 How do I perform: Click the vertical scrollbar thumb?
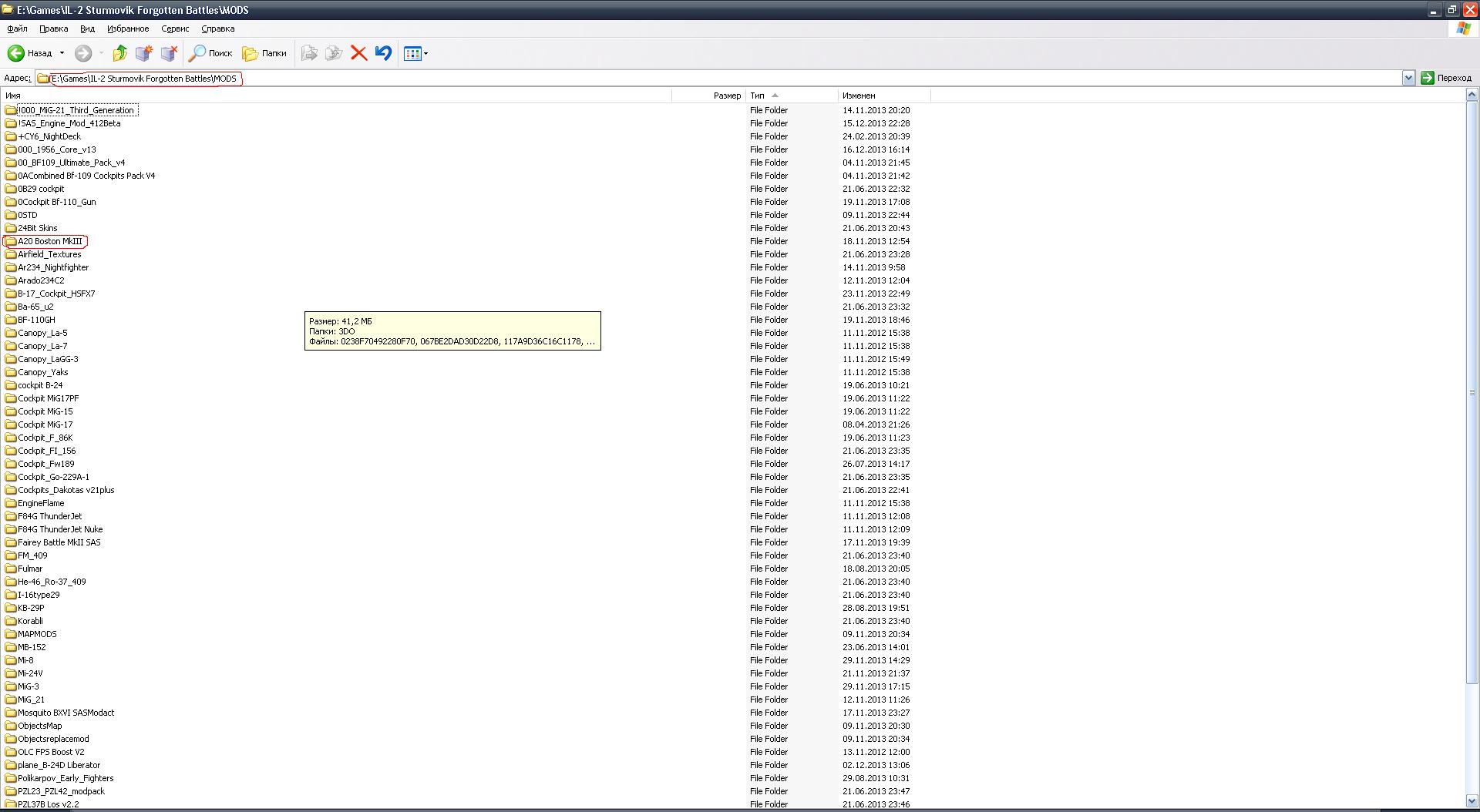(1472, 392)
